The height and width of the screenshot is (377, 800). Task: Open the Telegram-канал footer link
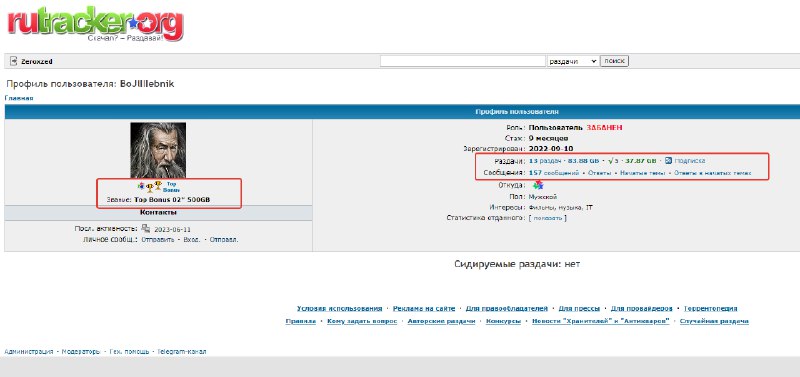coord(182,351)
